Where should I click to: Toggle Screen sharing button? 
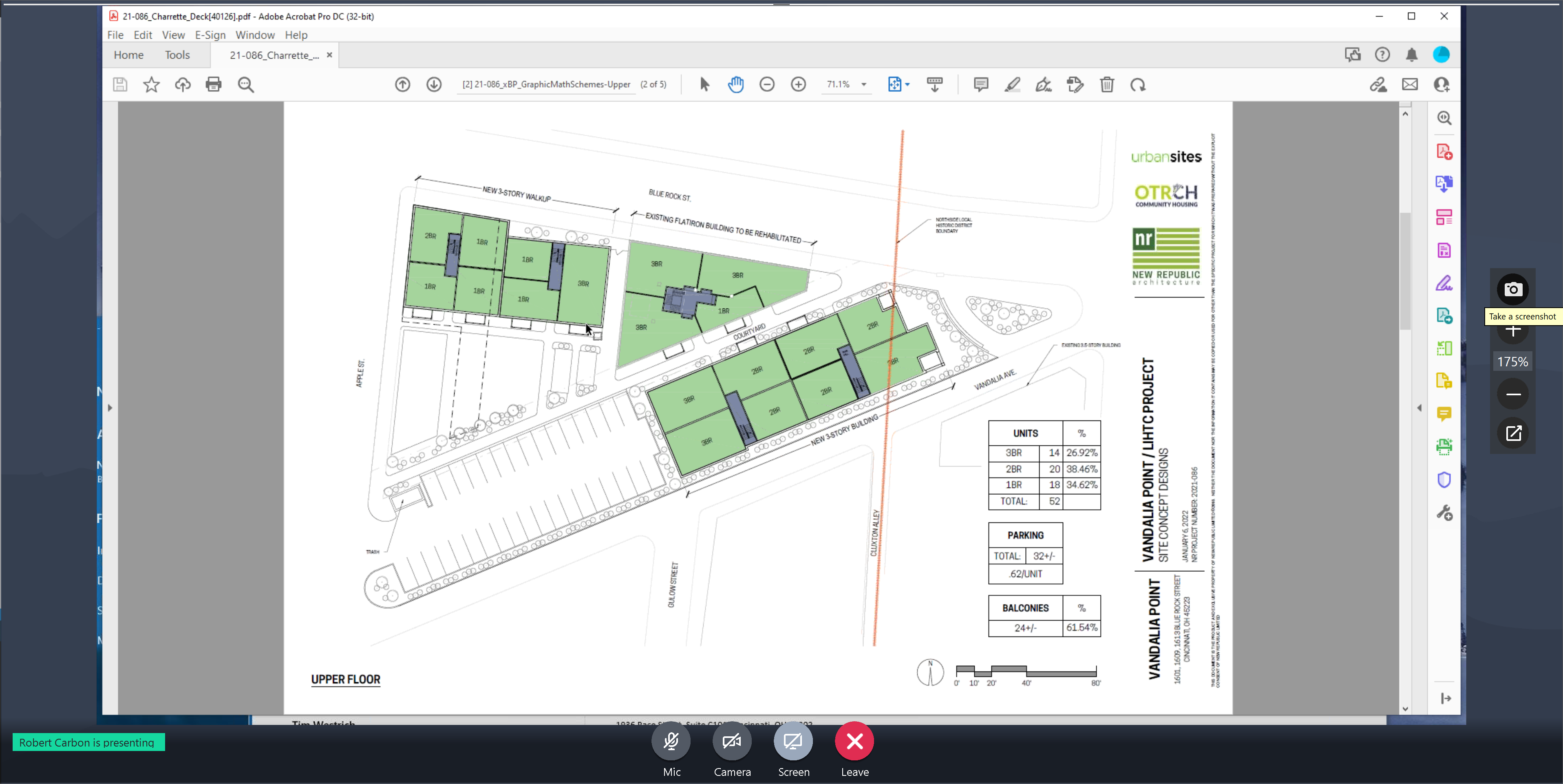click(x=793, y=741)
